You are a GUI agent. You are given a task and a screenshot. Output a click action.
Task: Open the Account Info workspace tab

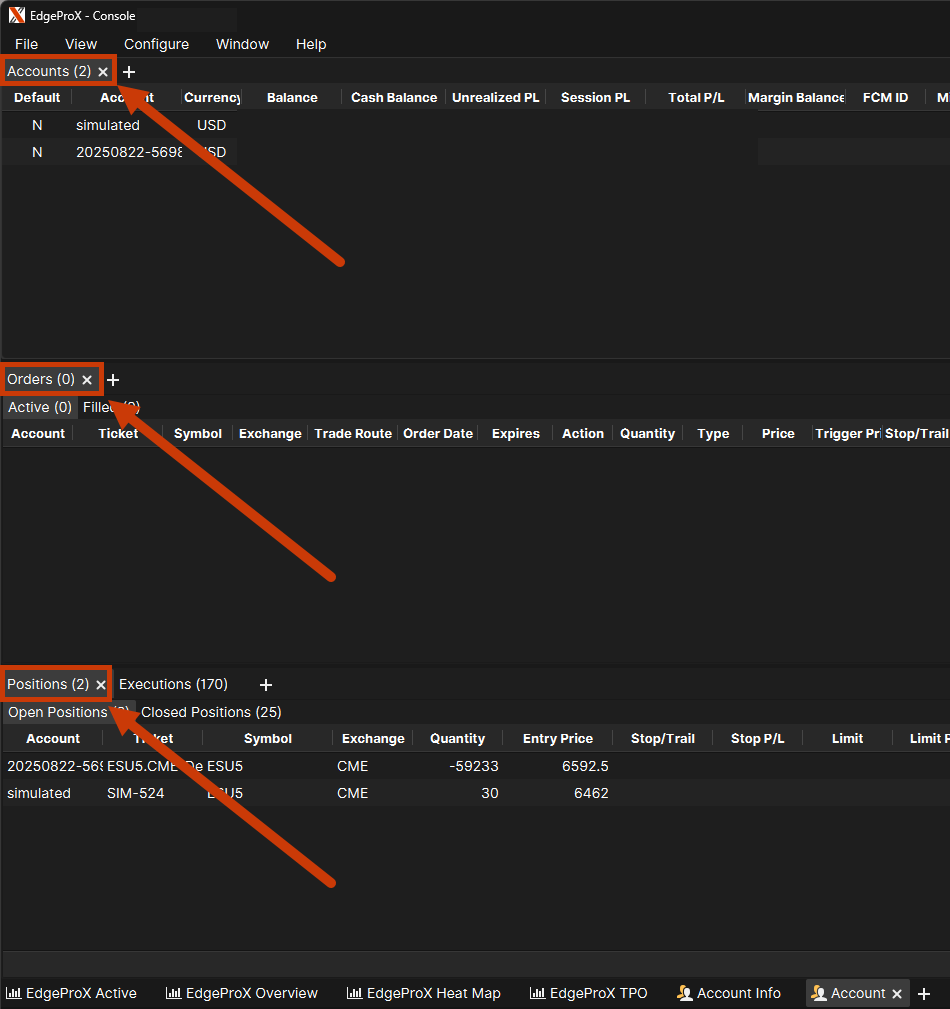pos(728,993)
